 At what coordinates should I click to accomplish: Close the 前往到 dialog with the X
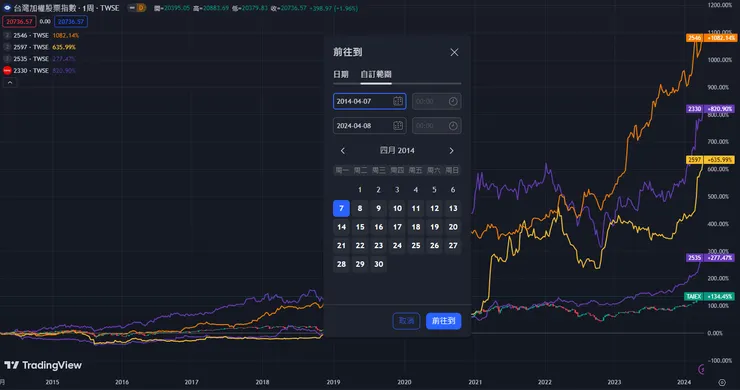tap(454, 52)
